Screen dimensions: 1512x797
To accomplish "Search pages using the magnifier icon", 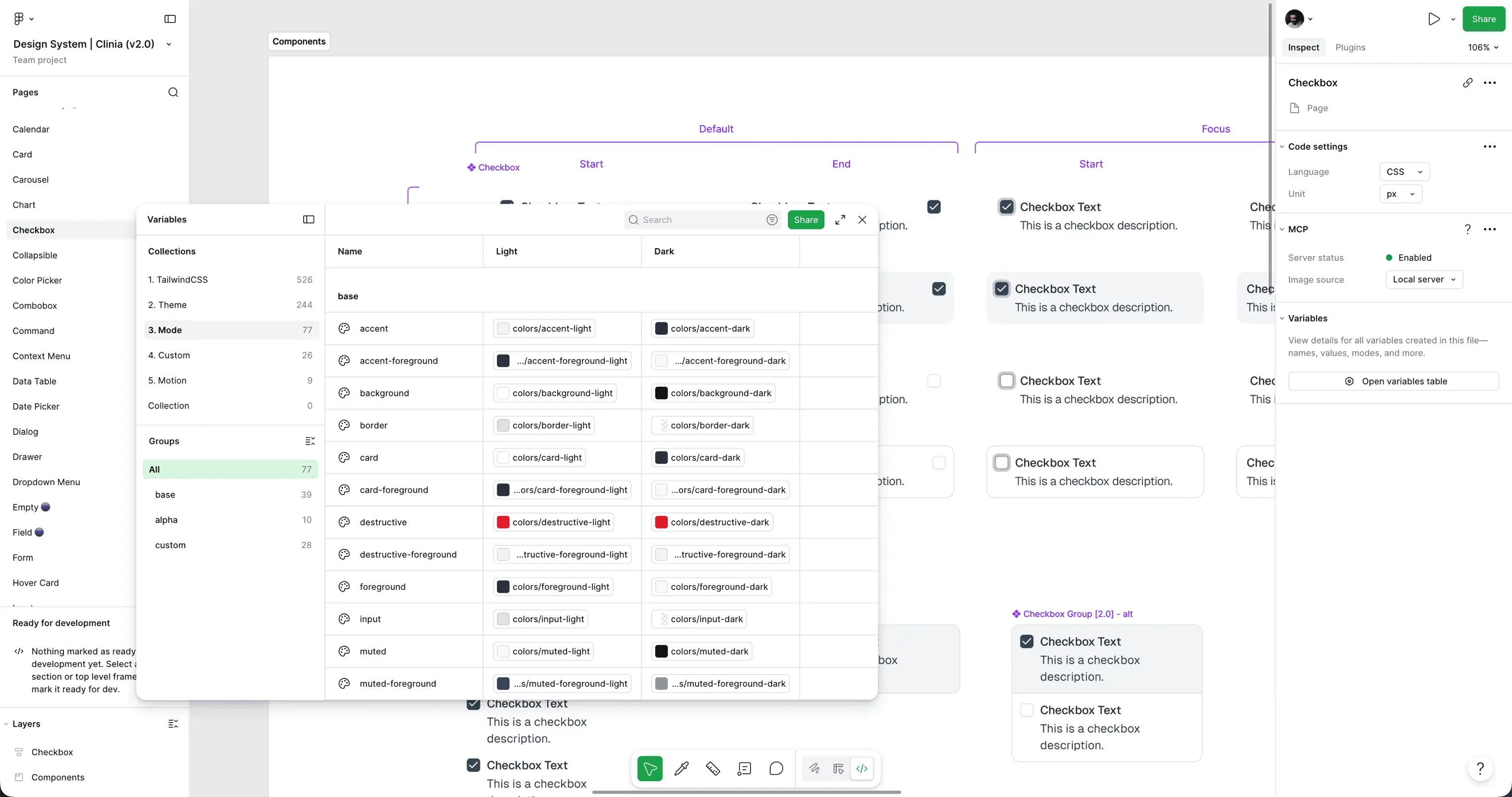I will tap(173, 92).
